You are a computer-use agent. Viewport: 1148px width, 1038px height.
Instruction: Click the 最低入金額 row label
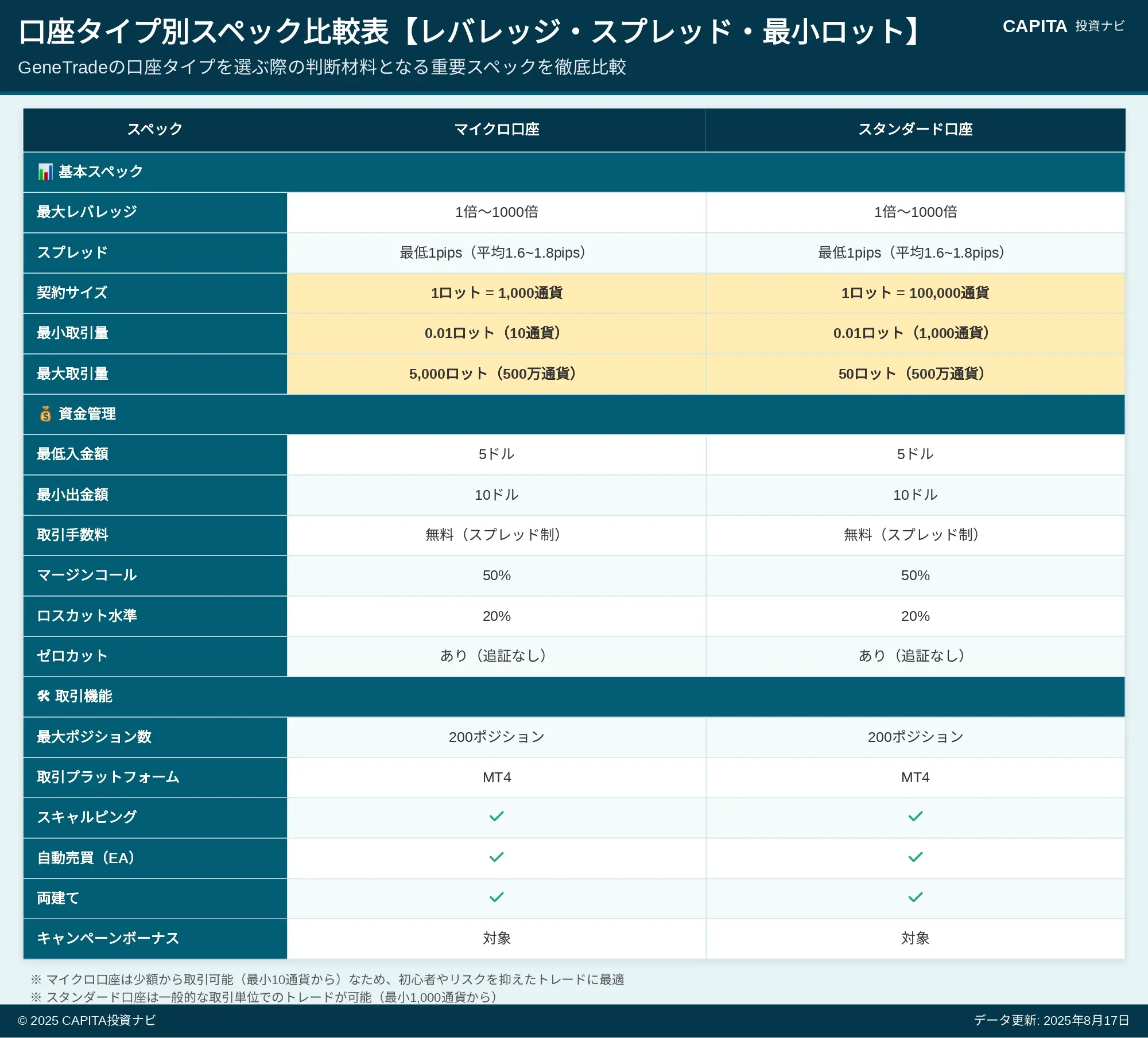[155, 454]
